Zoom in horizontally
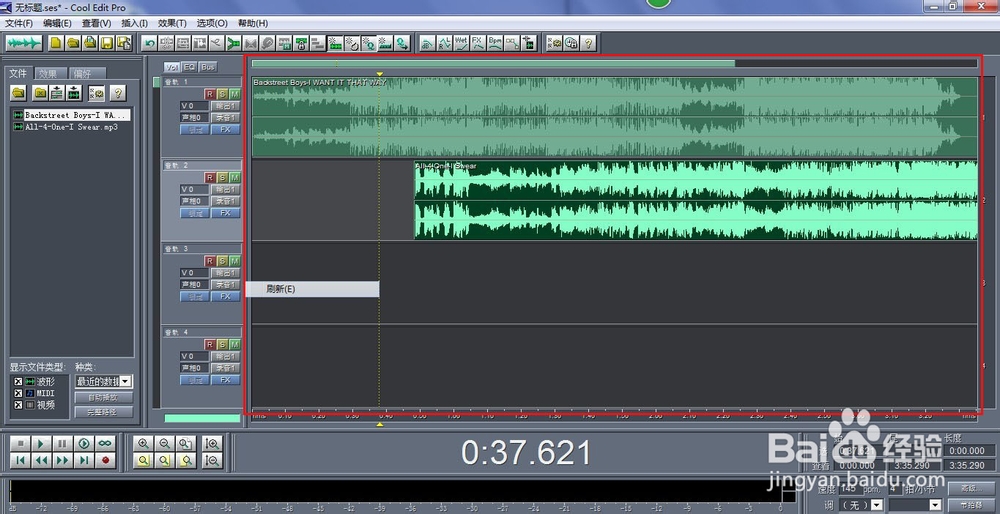Image resolution: width=1000 pixels, height=514 pixels. (143, 443)
